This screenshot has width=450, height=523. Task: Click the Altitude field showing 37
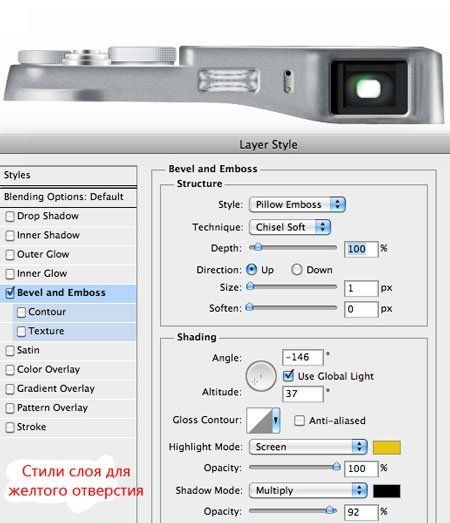coord(303,394)
